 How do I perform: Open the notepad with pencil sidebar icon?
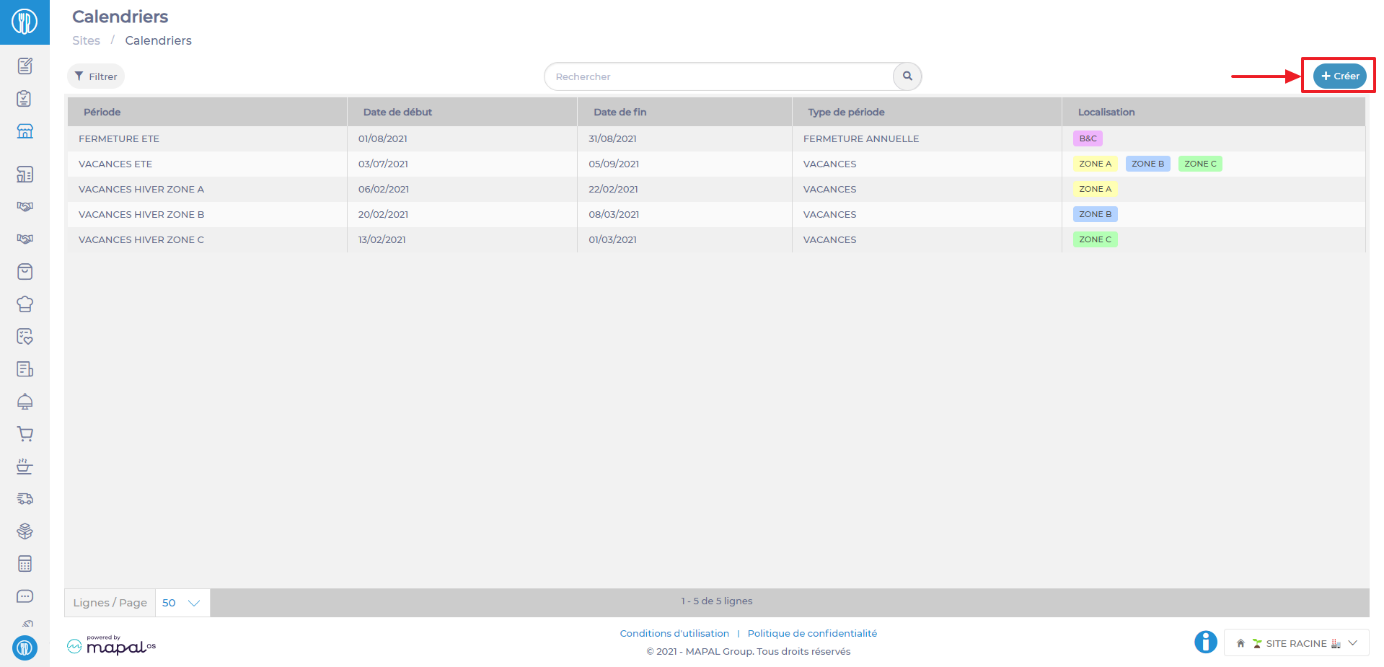25,66
